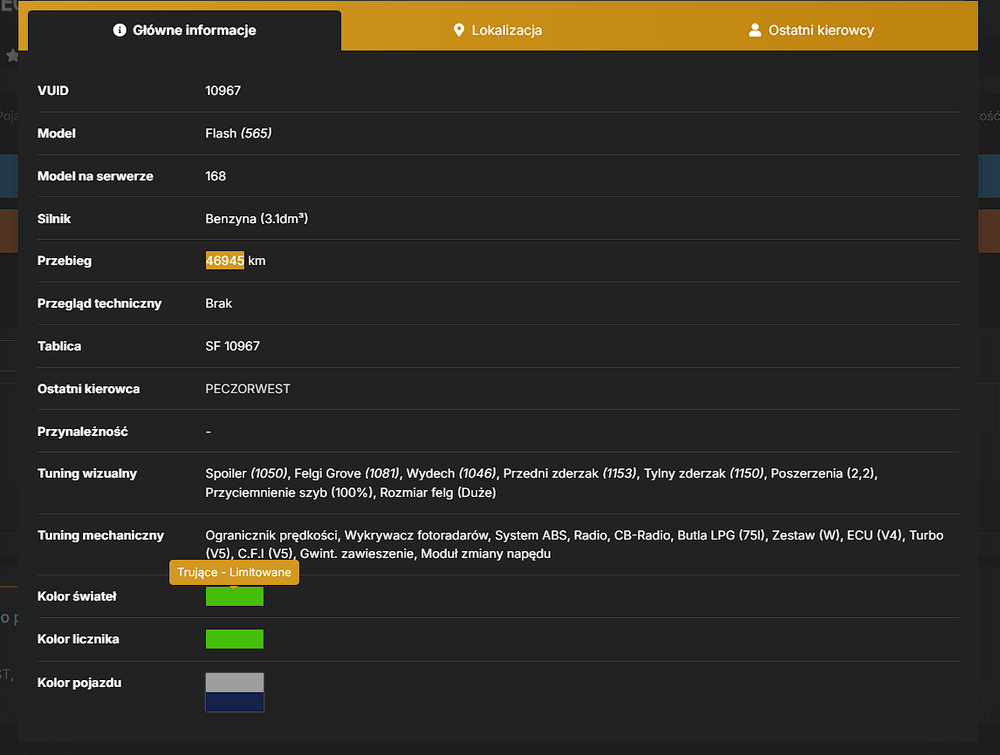Click the Flash (565) model text
Image resolution: width=1000 pixels, height=755 pixels.
tap(238, 133)
